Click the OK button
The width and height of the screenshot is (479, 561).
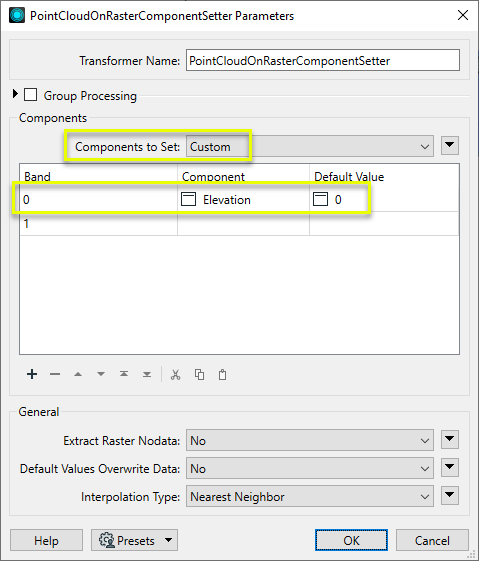pos(351,540)
